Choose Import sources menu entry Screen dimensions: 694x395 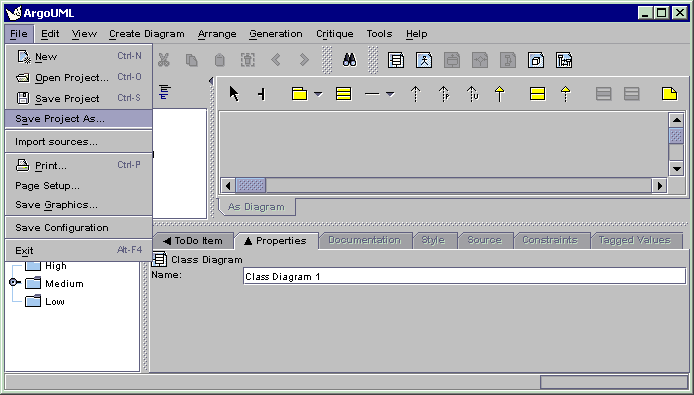pyautogui.click(x=78, y=142)
